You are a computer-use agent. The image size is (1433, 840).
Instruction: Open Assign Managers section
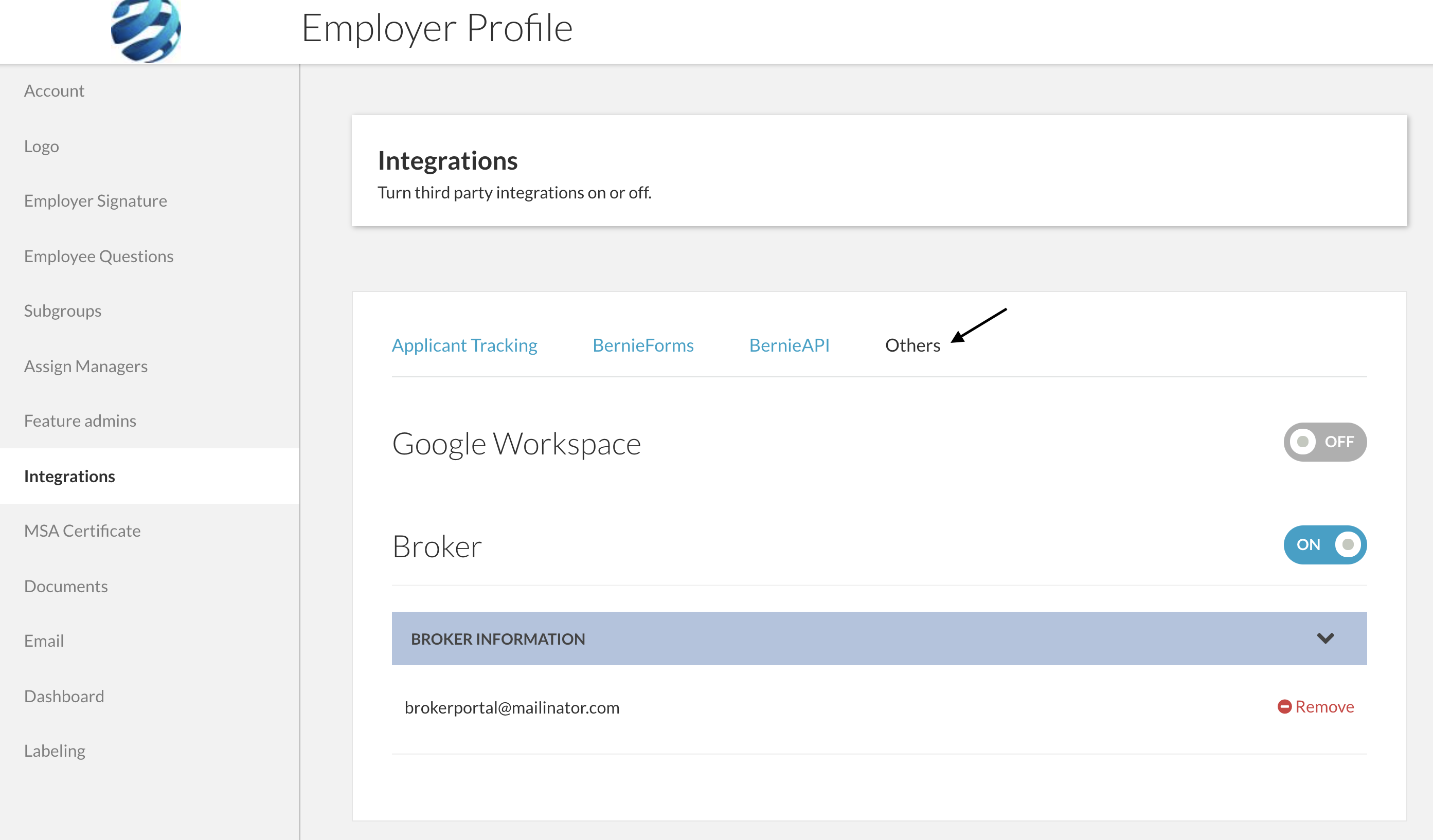[x=86, y=366]
